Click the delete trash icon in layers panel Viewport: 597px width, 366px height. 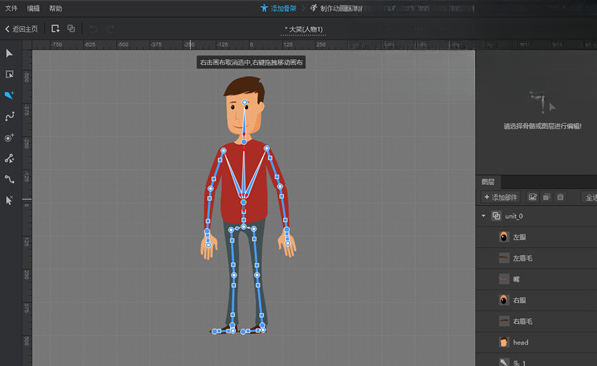(x=560, y=197)
